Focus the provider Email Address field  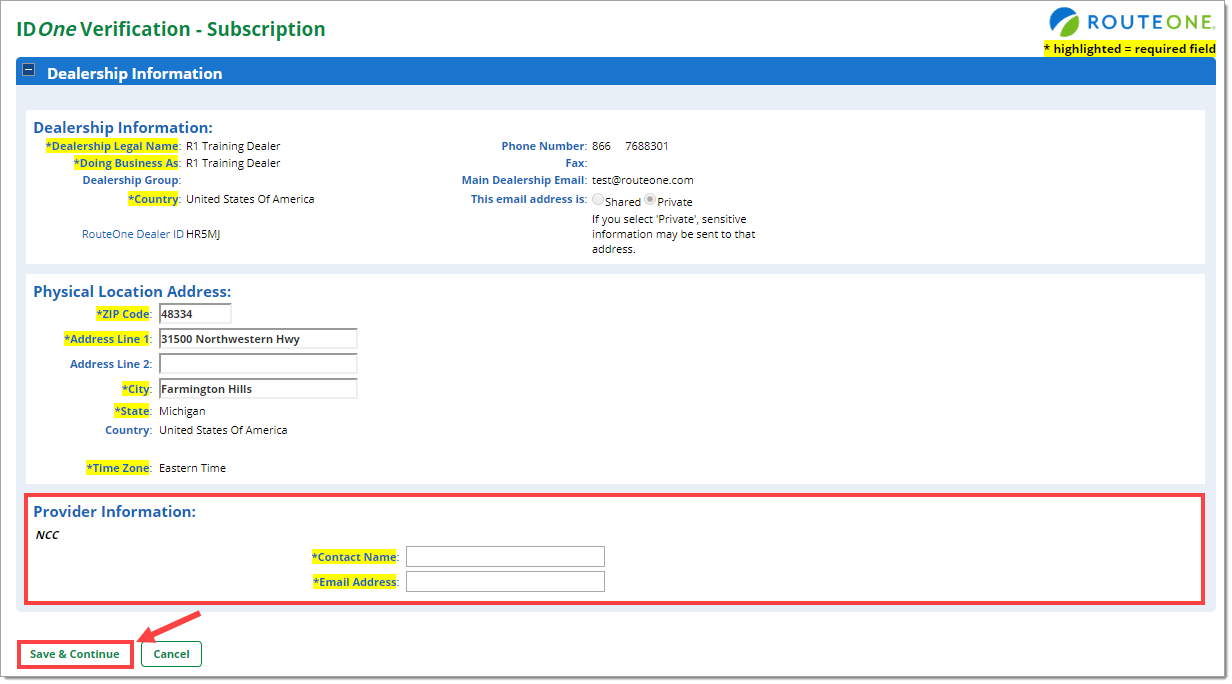tap(505, 582)
